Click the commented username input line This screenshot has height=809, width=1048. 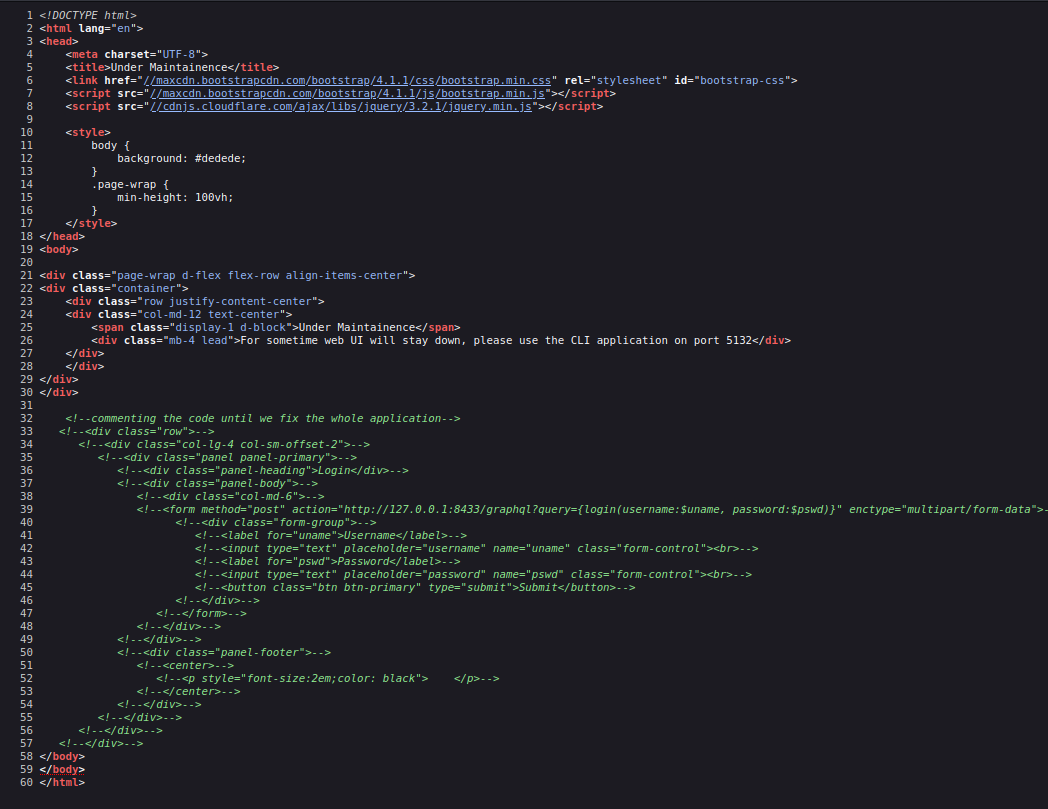pyautogui.click(x=477, y=548)
